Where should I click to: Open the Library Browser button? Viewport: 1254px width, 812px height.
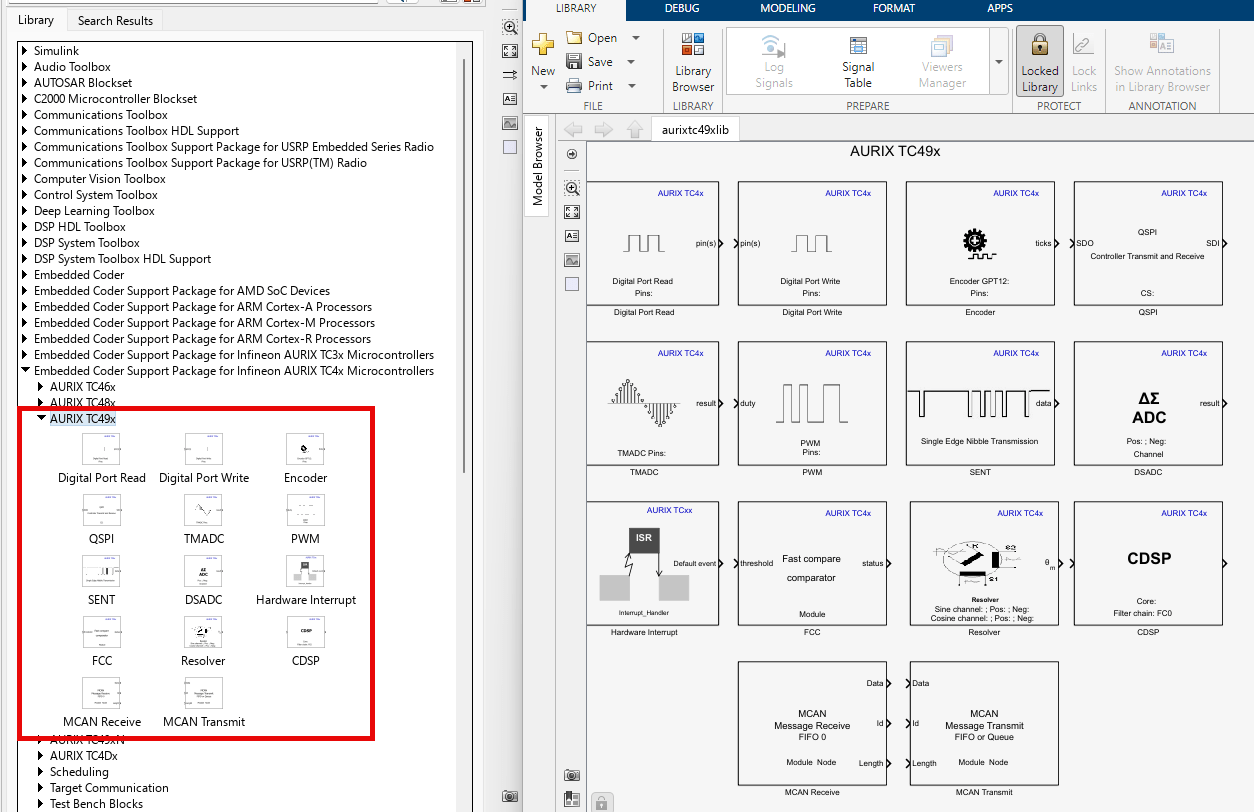point(693,62)
